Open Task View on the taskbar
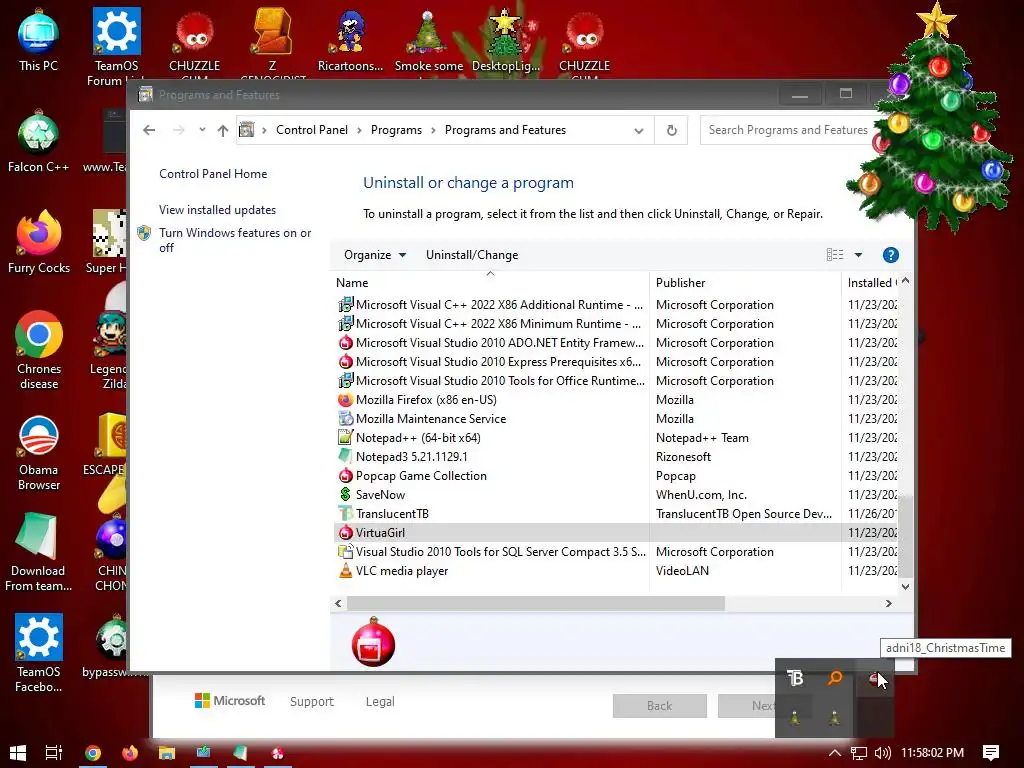The height and width of the screenshot is (768, 1024). [x=54, y=753]
